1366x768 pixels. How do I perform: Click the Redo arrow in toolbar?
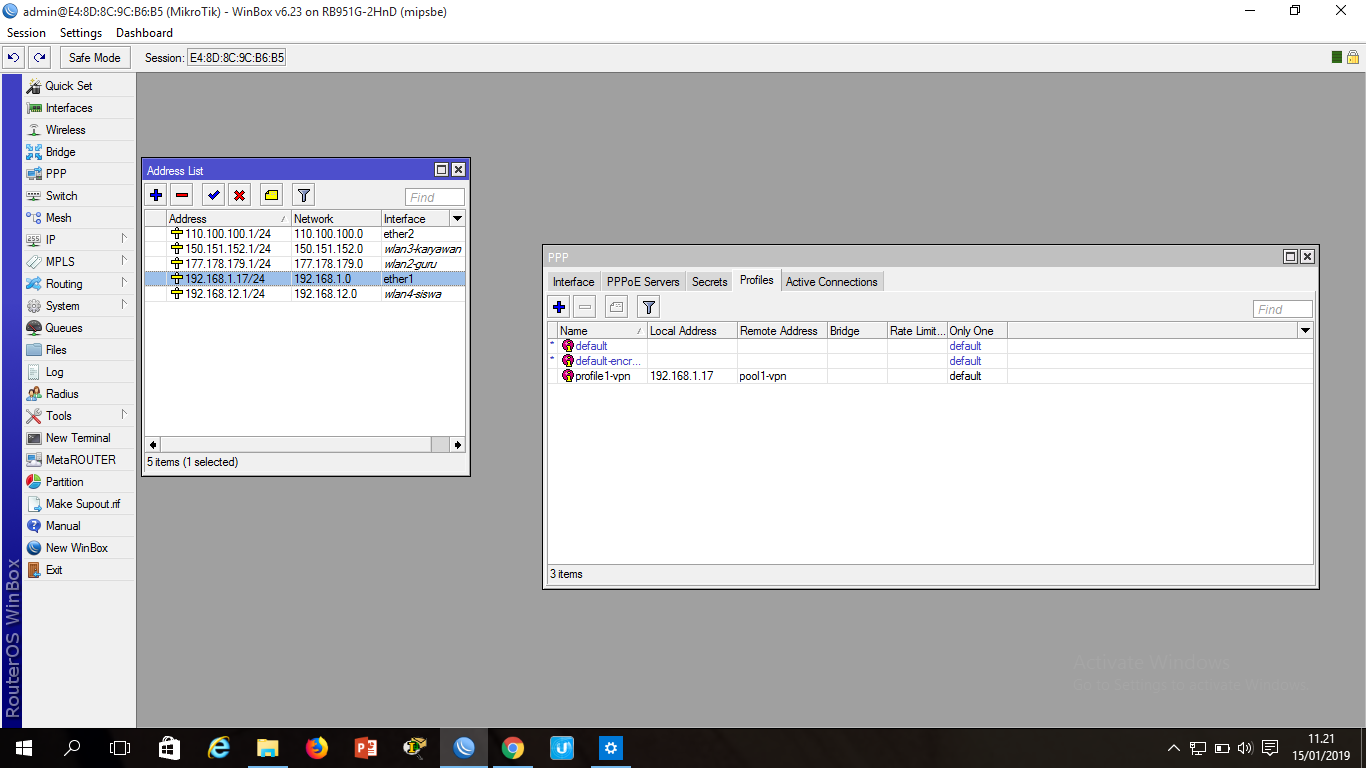pos(39,58)
